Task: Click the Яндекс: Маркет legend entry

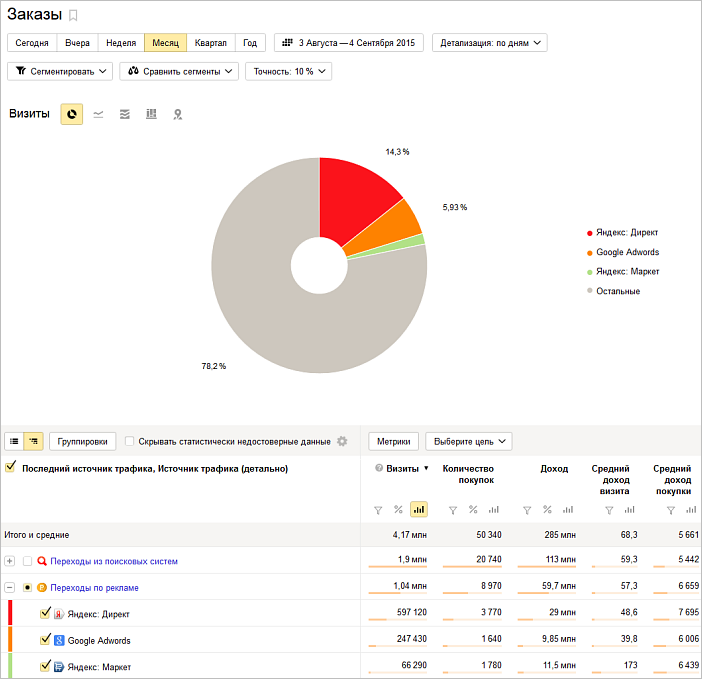Action: tap(623, 272)
